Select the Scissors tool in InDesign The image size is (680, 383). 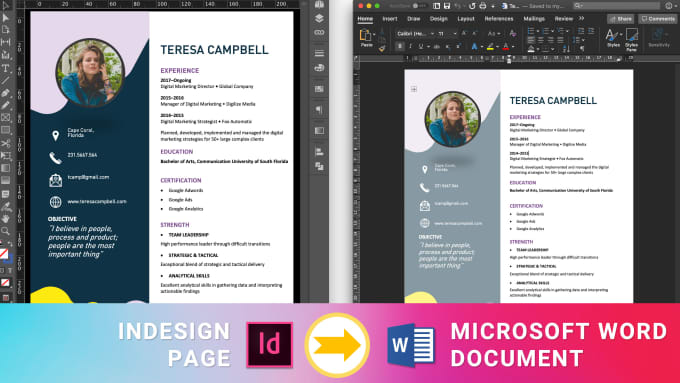[x=6, y=143]
